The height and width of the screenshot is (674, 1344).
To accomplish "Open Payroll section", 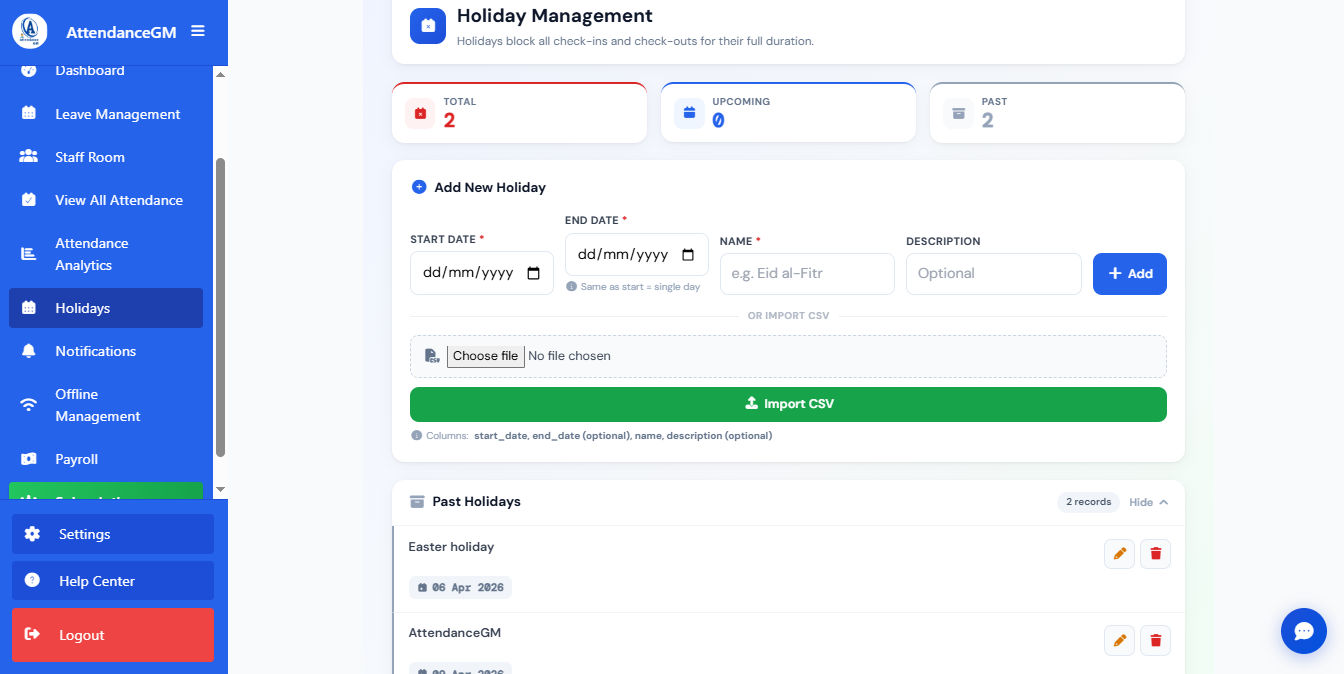I will (105, 459).
